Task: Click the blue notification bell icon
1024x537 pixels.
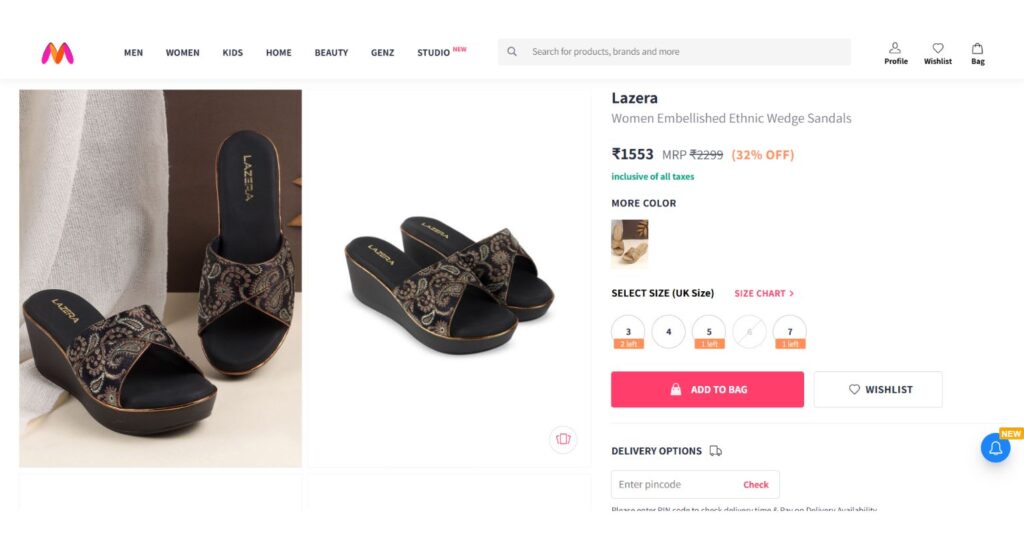Action: (x=995, y=448)
